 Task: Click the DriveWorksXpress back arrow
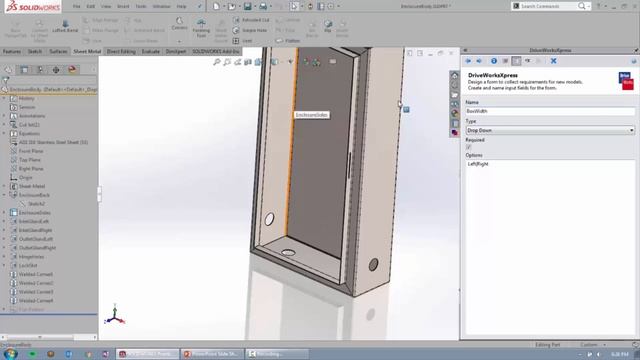pyautogui.click(x=468, y=61)
